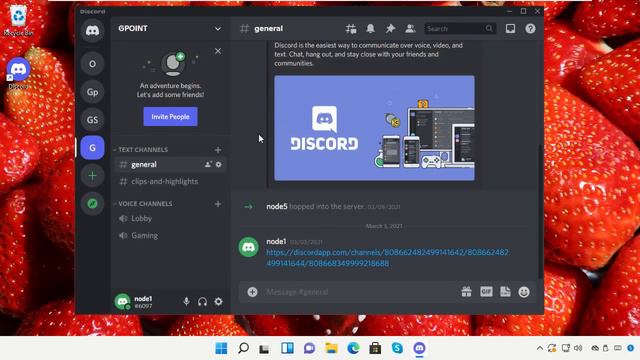Click the Discord promo image
640x360 pixels.
tap(374, 128)
